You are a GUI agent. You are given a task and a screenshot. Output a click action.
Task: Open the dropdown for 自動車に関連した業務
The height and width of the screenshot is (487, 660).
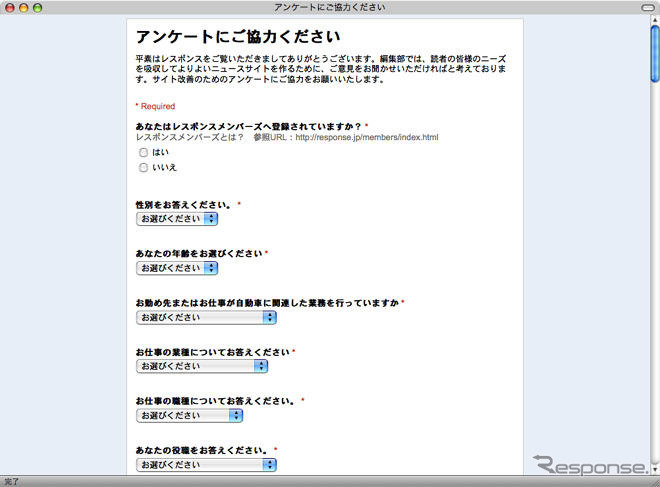pos(206,317)
